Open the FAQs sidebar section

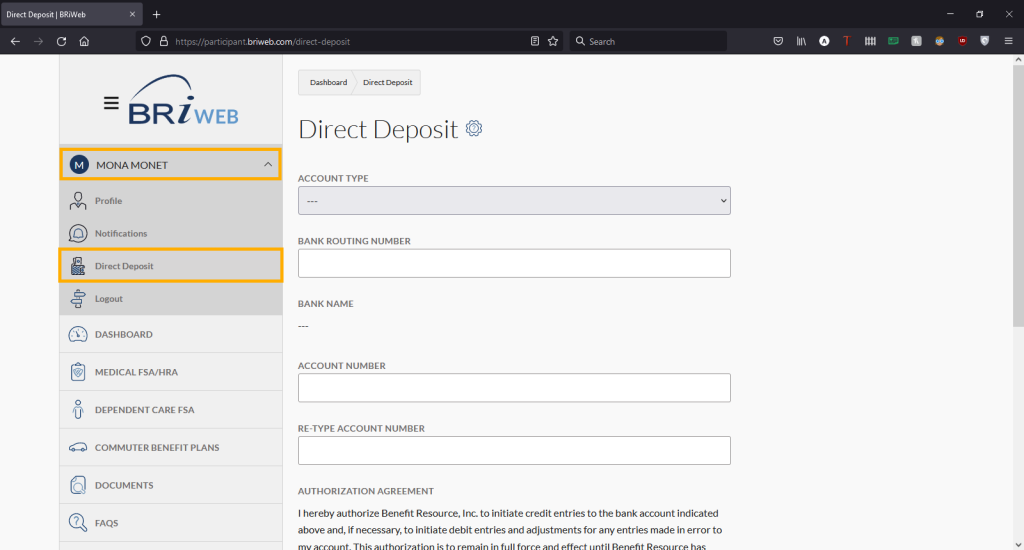pos(106,523)
